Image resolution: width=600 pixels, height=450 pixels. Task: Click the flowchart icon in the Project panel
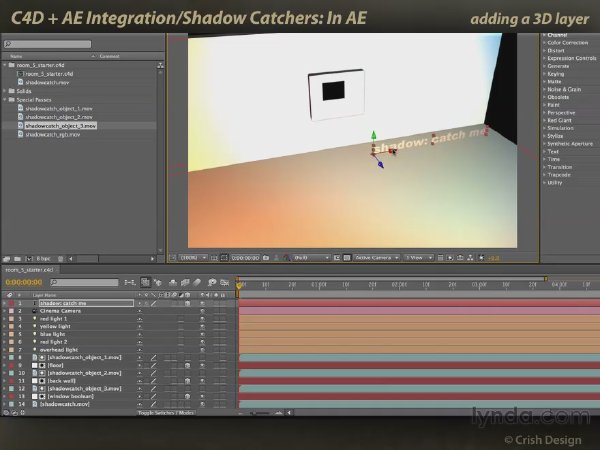(x=160, y=65)
